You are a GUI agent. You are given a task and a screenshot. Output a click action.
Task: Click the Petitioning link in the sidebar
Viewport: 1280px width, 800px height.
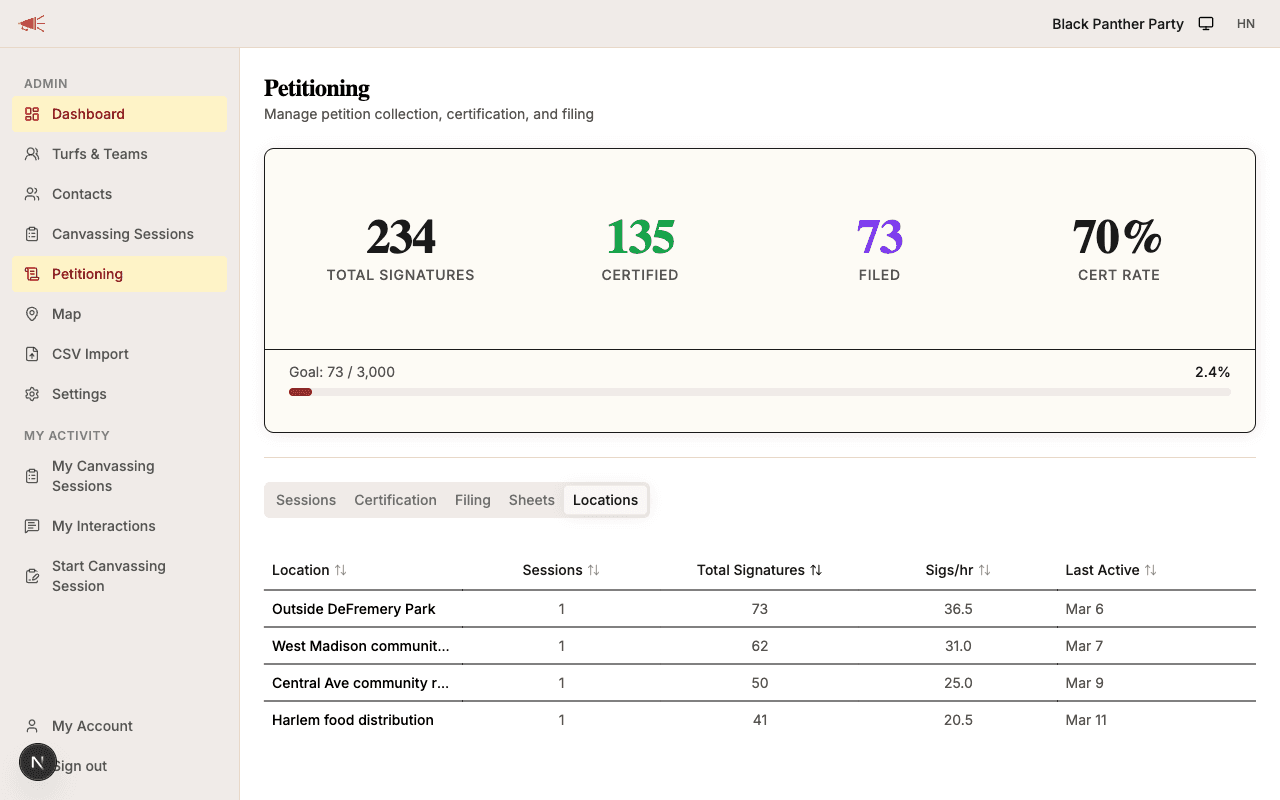click(120, 274)
